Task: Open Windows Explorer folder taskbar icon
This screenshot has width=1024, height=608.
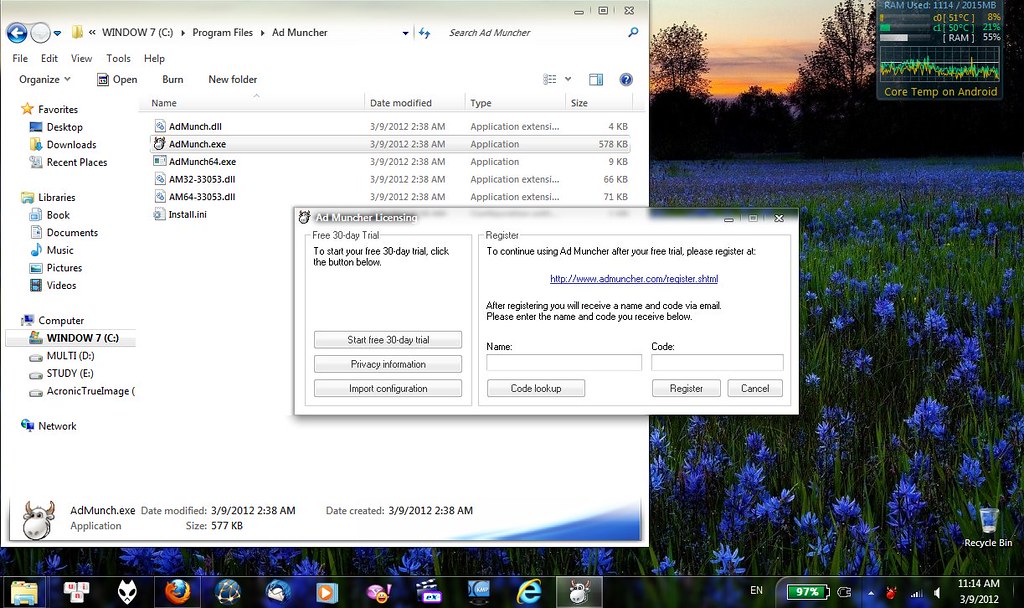Action: 24,592
